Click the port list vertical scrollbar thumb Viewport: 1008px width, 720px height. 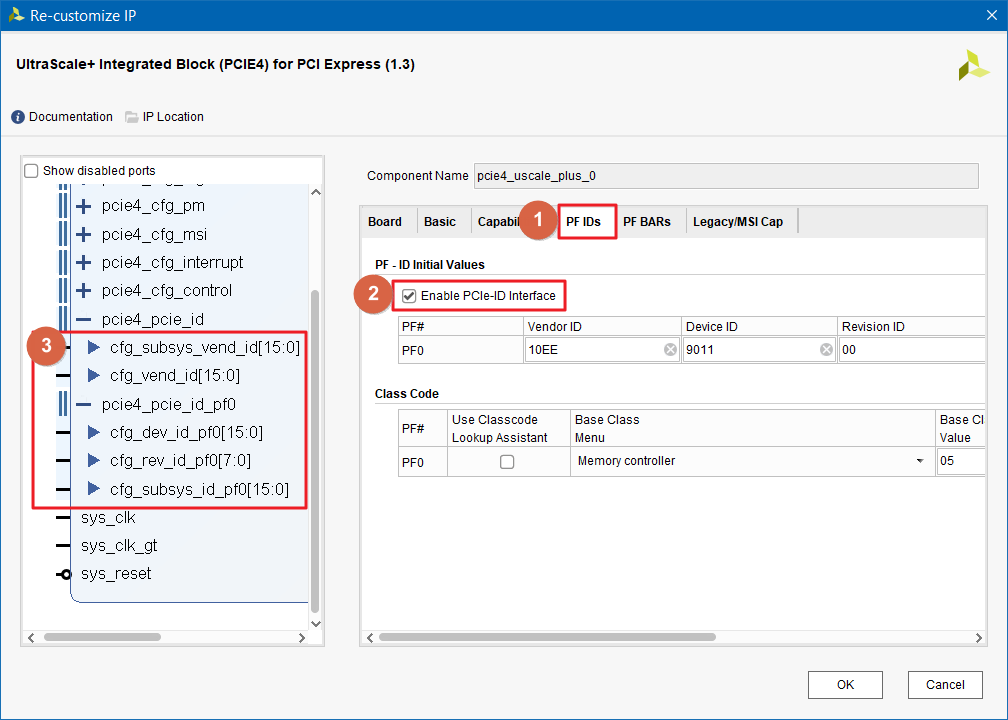315,451
